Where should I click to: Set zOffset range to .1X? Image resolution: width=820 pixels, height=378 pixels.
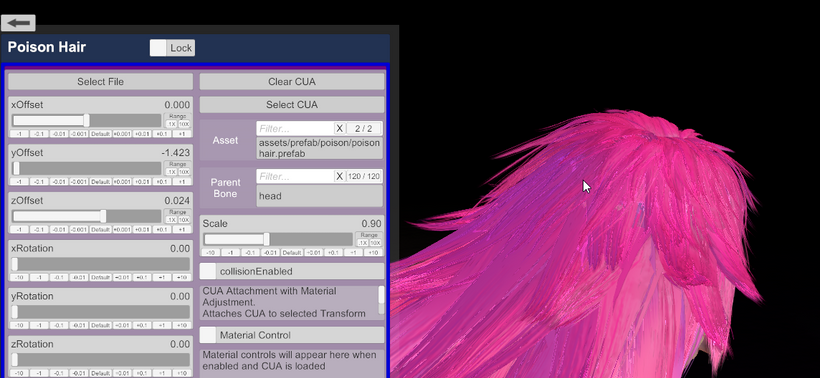[172, 220]
